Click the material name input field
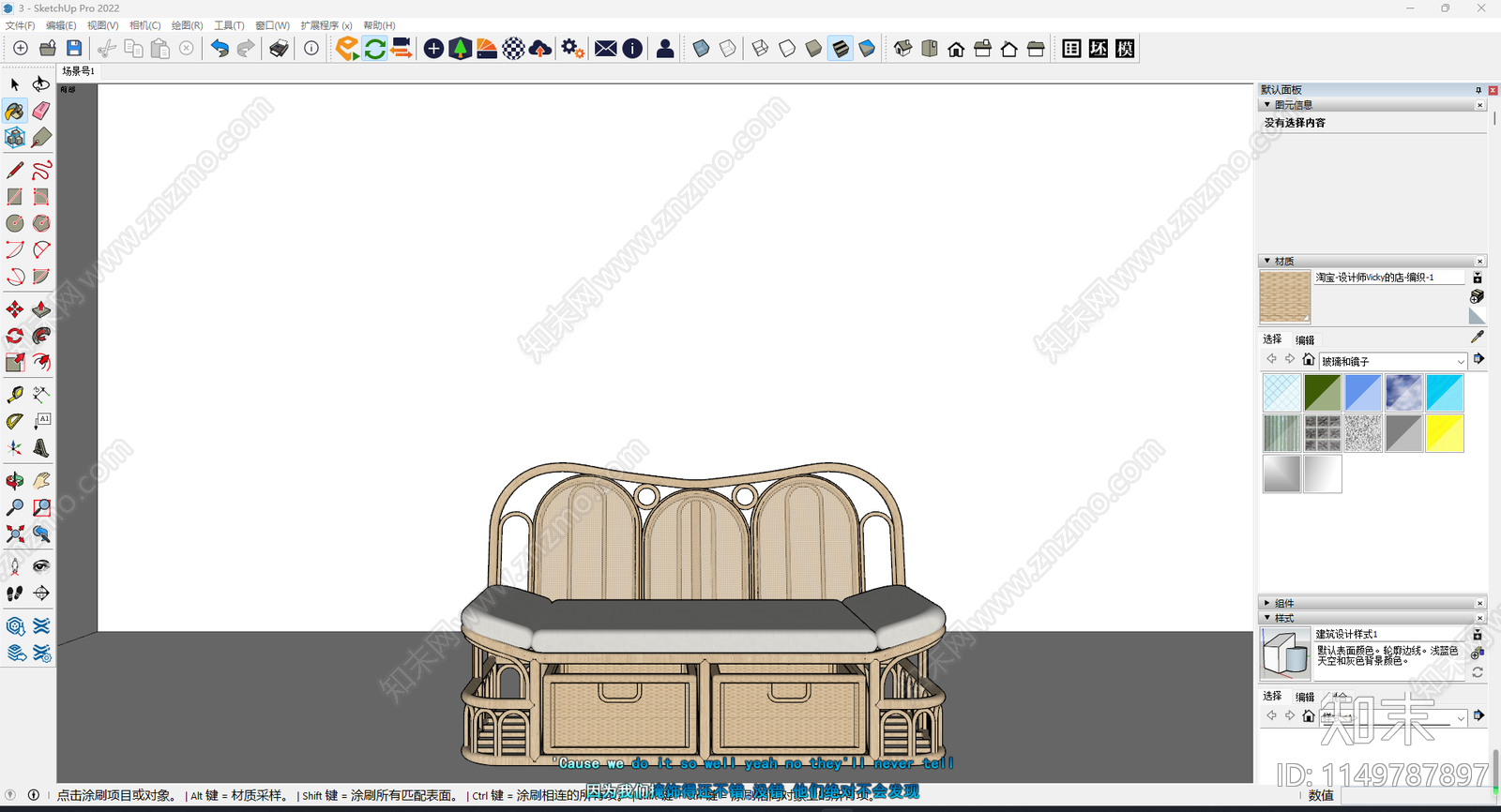This screenshot has width=1501, height=812. (1388, 278)
